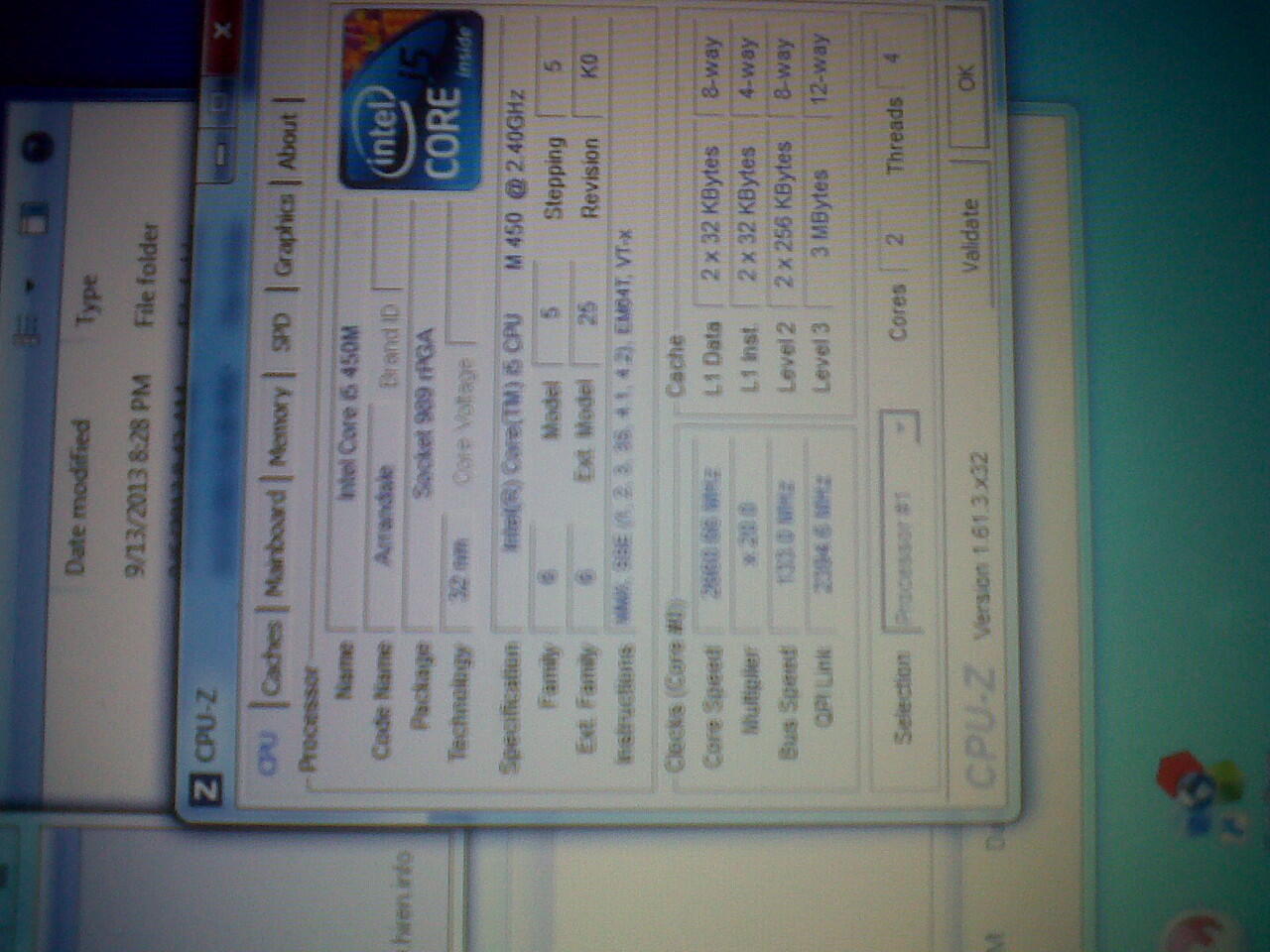Select the "9/13/2013 8:28 PM" date entry
Image resolution: width=1270 pixels, height=952 pixels.
point(138,474)
